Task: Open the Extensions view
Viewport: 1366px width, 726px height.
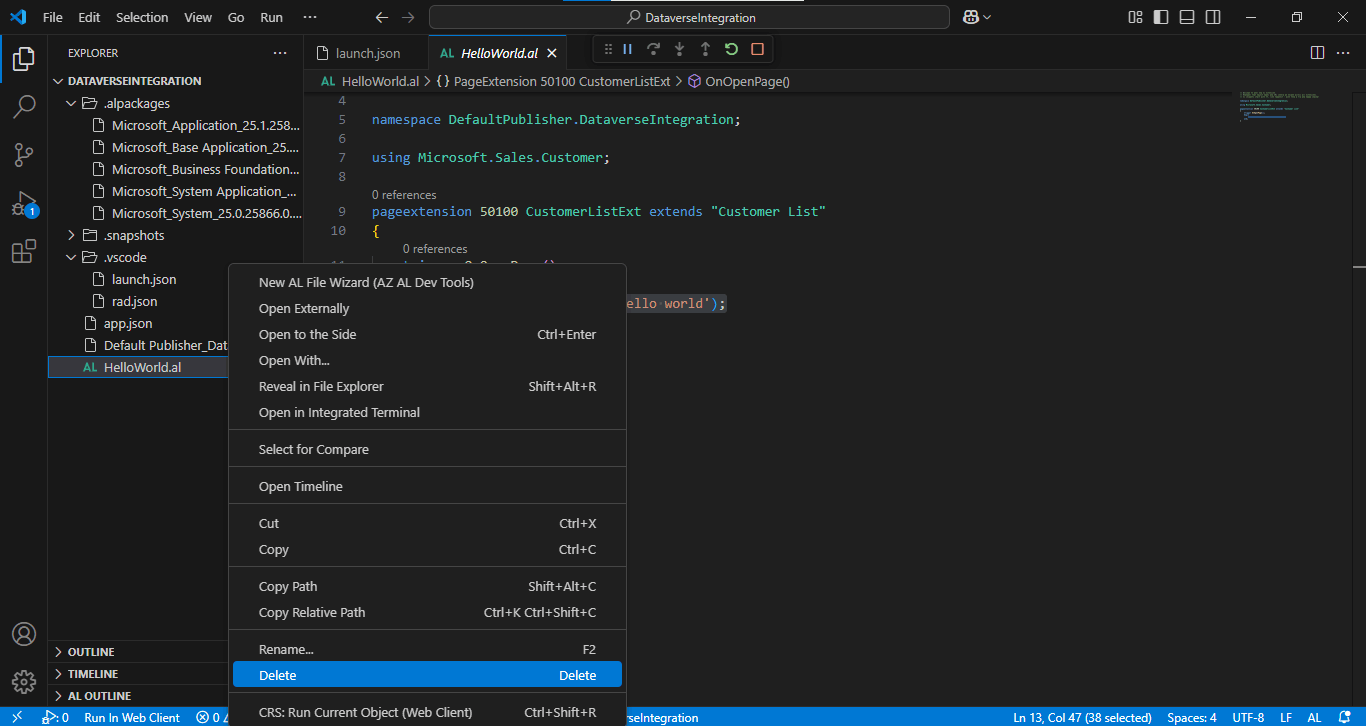Action: coord(24,252)
